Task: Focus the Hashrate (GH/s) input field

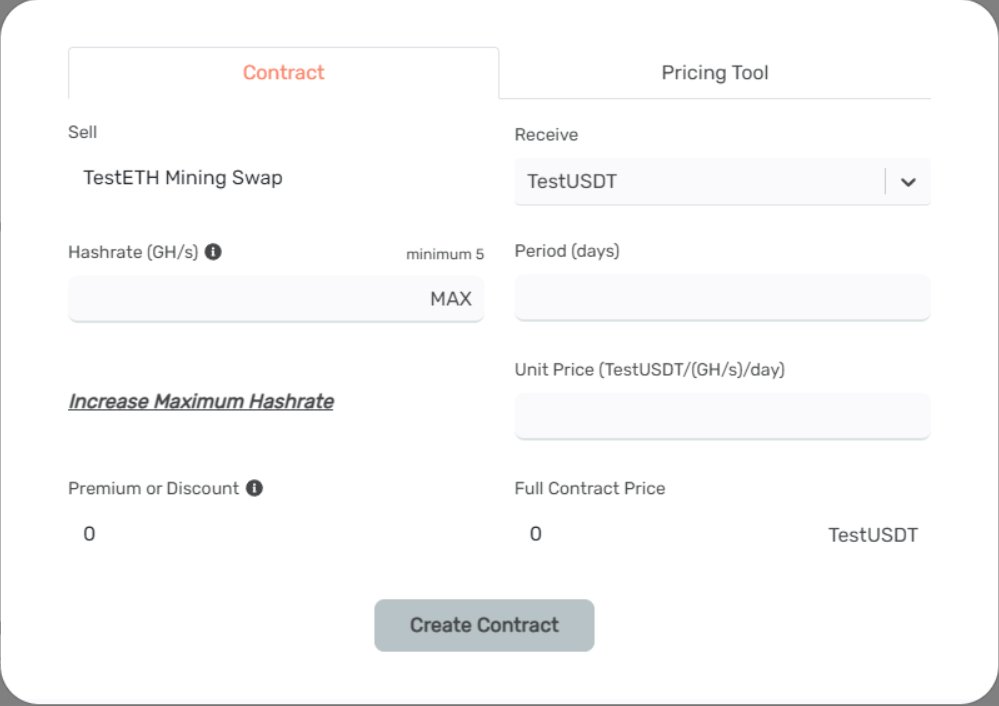Action: 240,299
